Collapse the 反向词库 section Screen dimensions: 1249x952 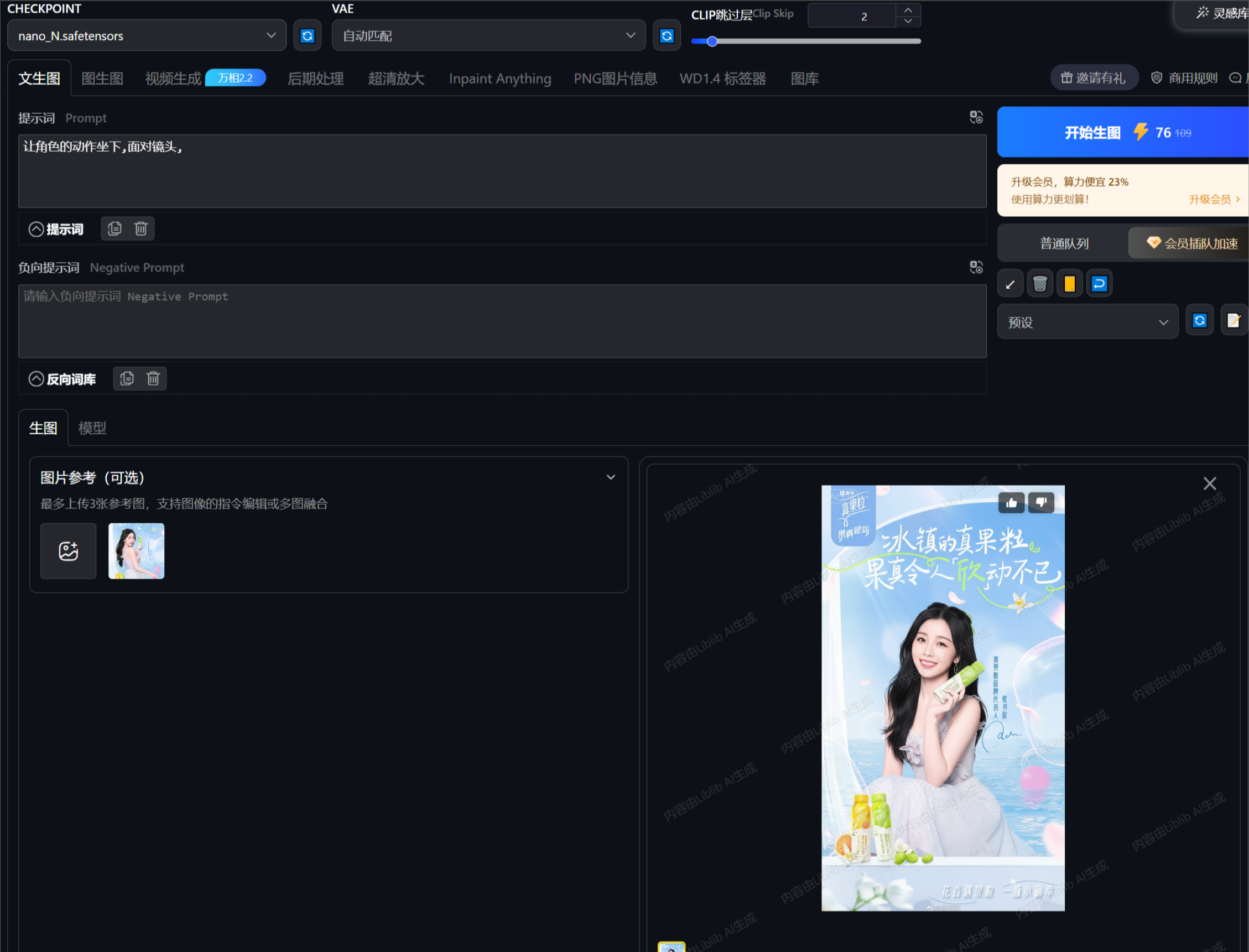click(37, 378)
